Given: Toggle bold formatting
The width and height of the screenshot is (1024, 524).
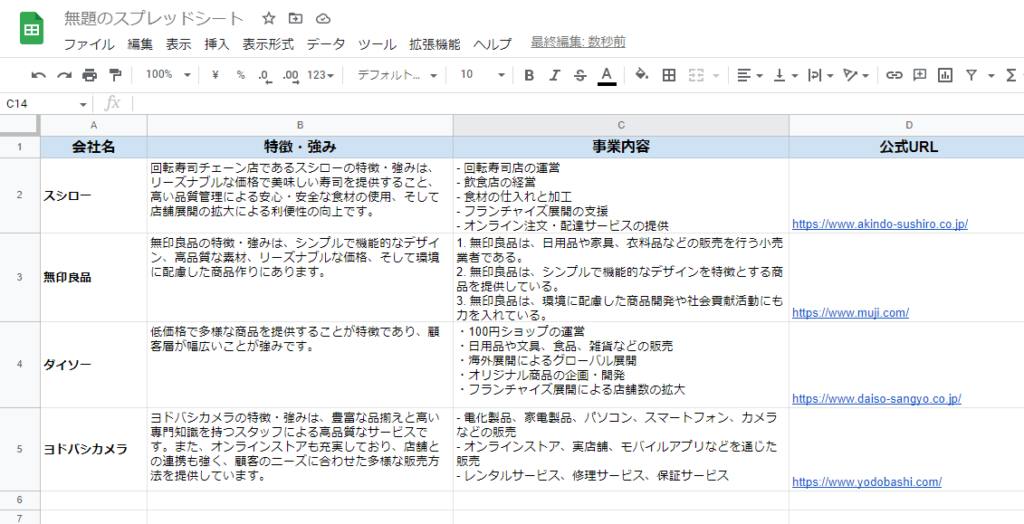Looking at the screenshot, I should coord(529,75).
